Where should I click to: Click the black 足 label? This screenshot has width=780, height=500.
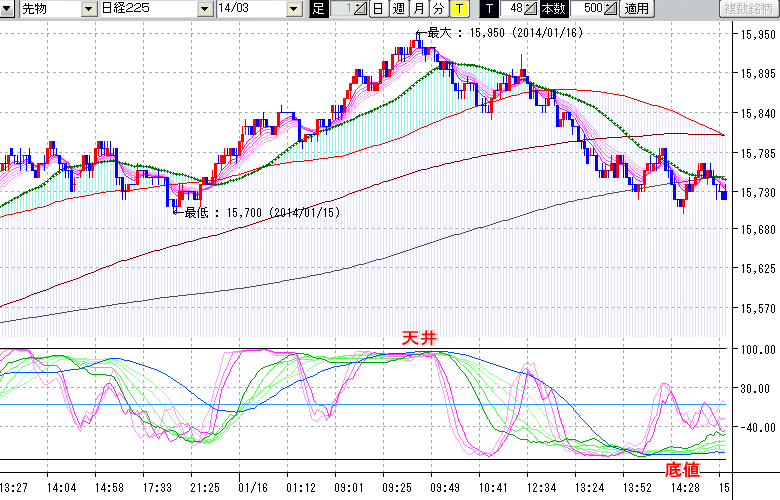(x=318, y=9)
